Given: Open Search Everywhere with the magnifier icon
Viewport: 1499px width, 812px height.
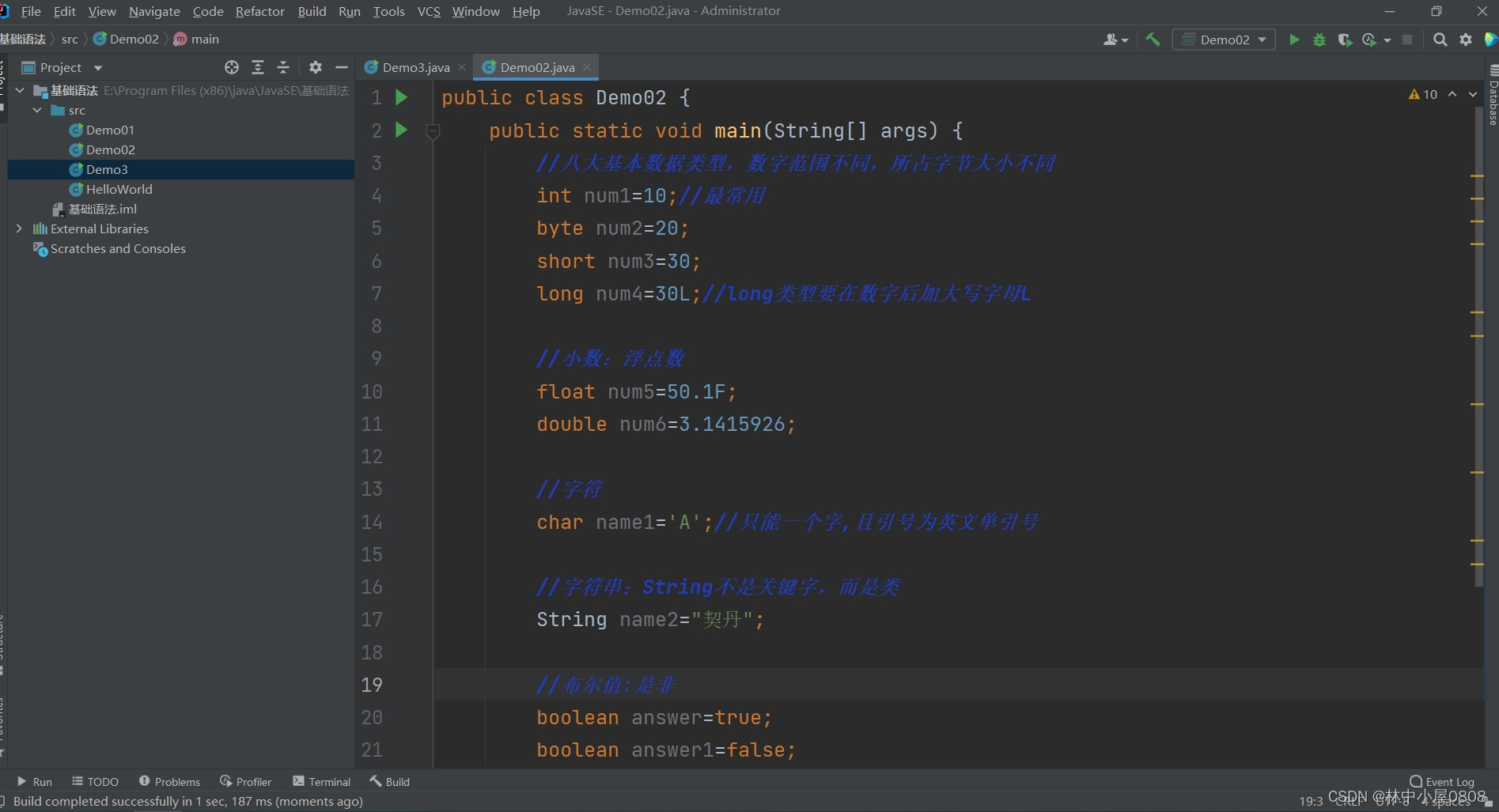Looking at the screenshot, I should 1440,39.
